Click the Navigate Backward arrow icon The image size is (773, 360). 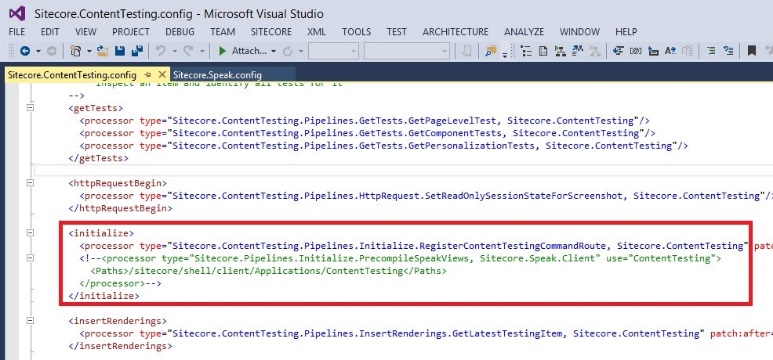(25, 51)
